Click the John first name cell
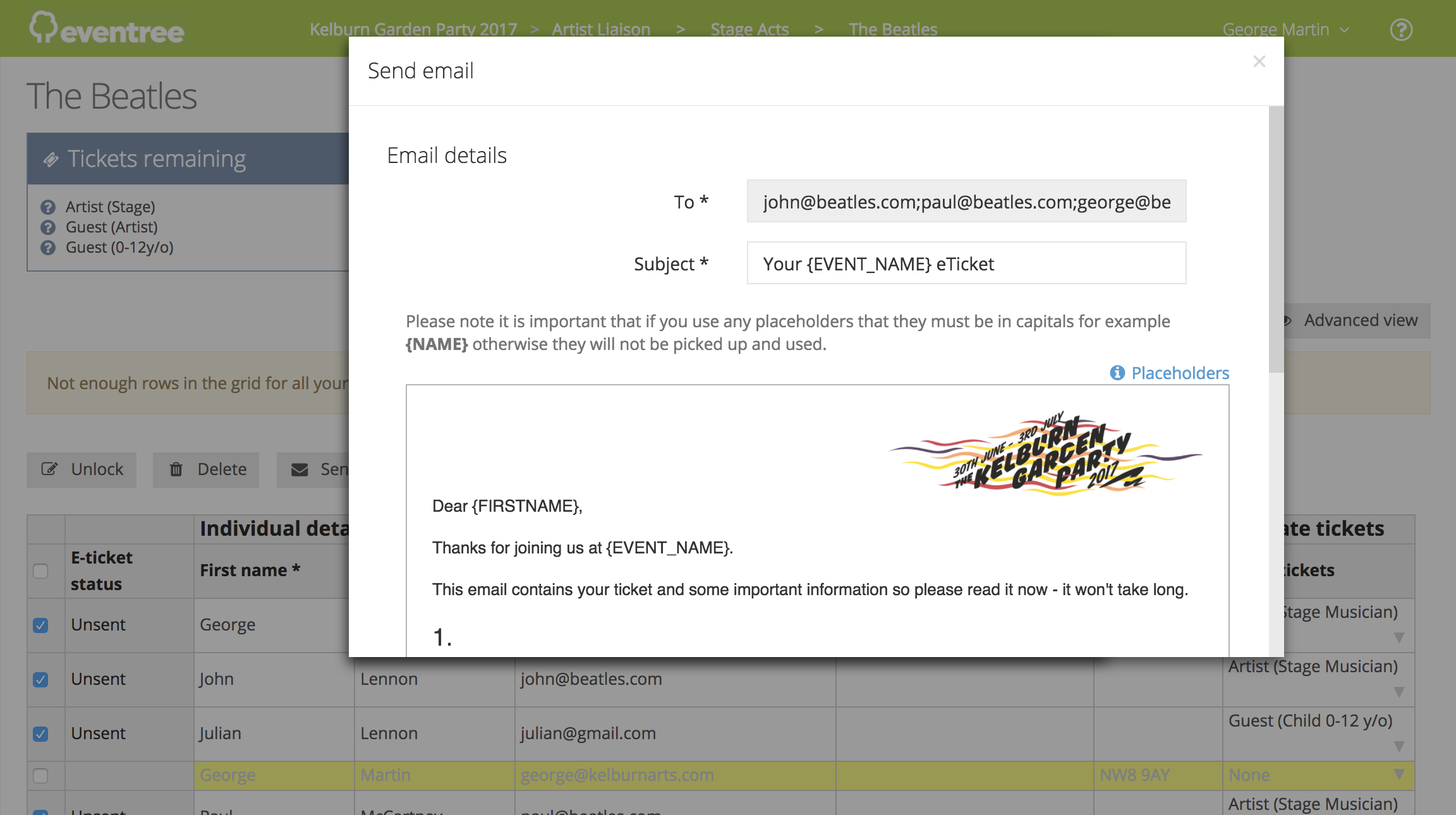1456x815 pixels. [x=274, y=679]
